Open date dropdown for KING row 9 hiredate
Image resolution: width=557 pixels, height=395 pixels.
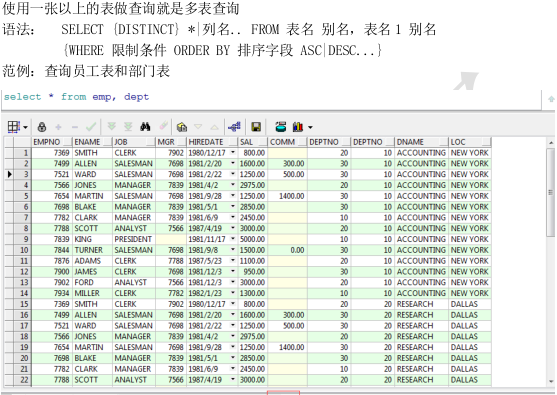pos(233,239)
